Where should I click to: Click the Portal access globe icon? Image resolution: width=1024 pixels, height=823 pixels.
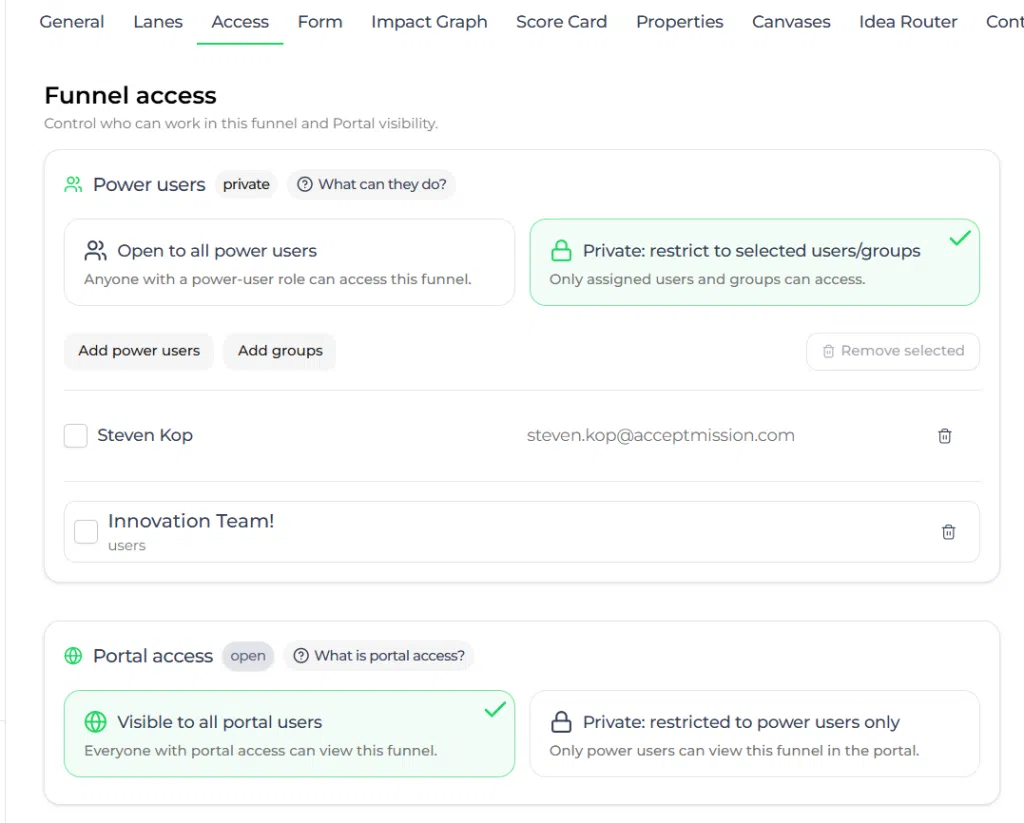click(73, 655)
